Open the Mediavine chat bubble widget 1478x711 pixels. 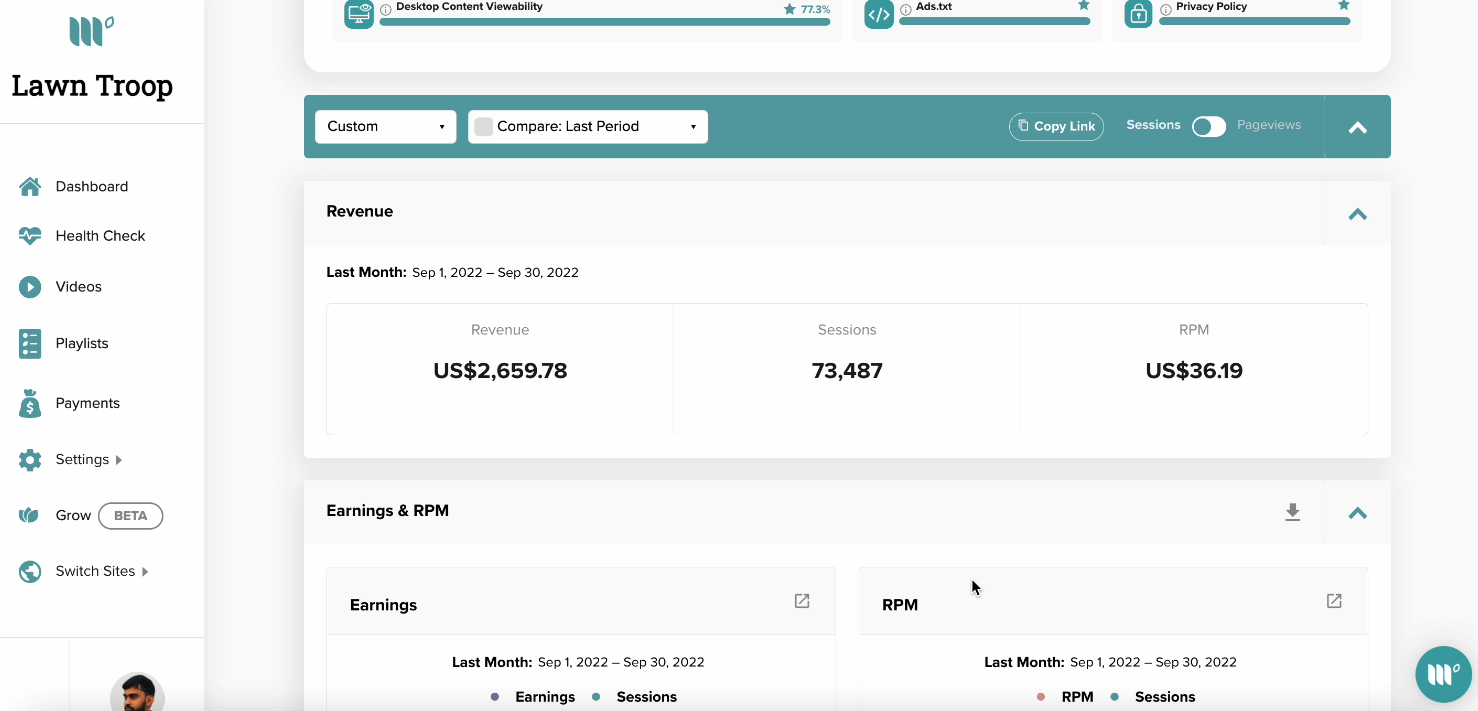coord(1444,675)
